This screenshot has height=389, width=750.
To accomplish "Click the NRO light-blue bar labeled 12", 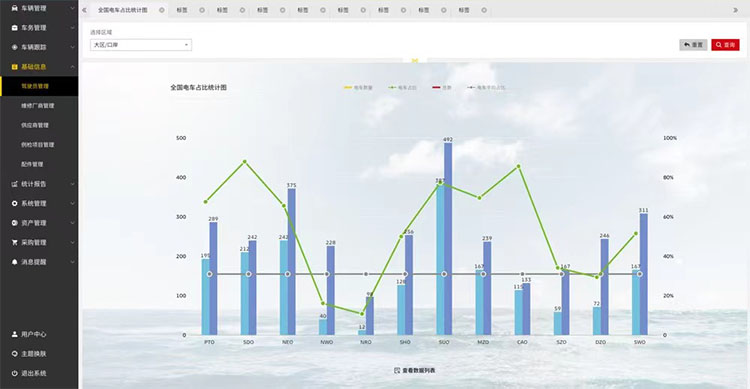I will click(x=362, y=333).
